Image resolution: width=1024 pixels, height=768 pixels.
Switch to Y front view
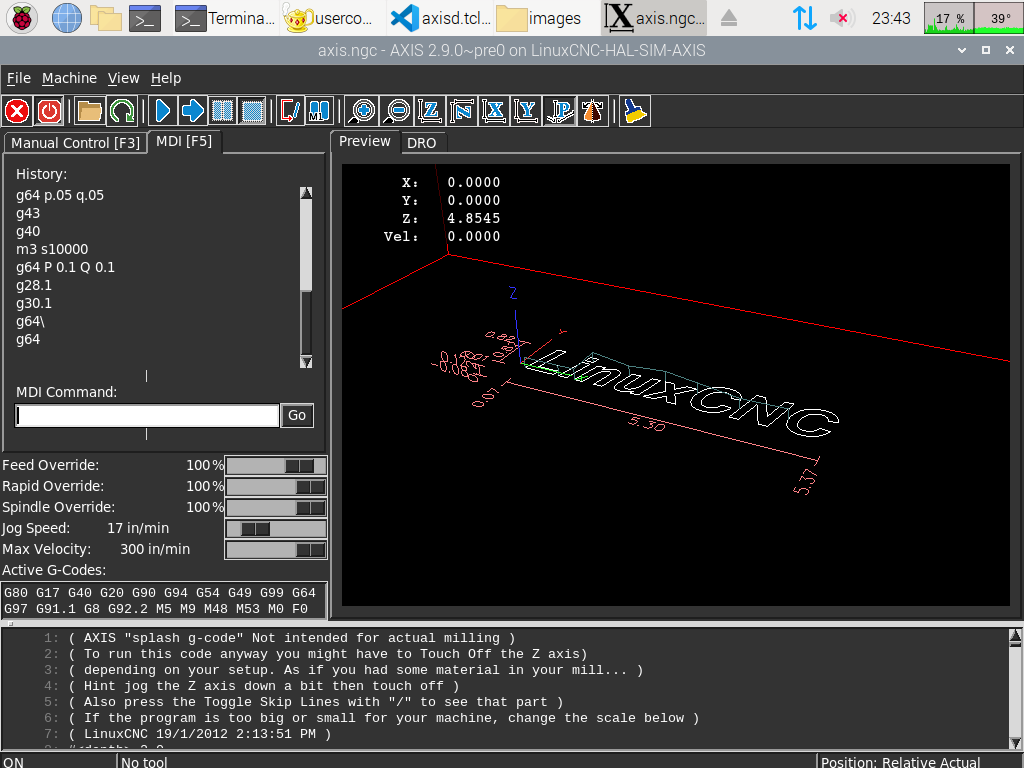(x=526, y=111)
